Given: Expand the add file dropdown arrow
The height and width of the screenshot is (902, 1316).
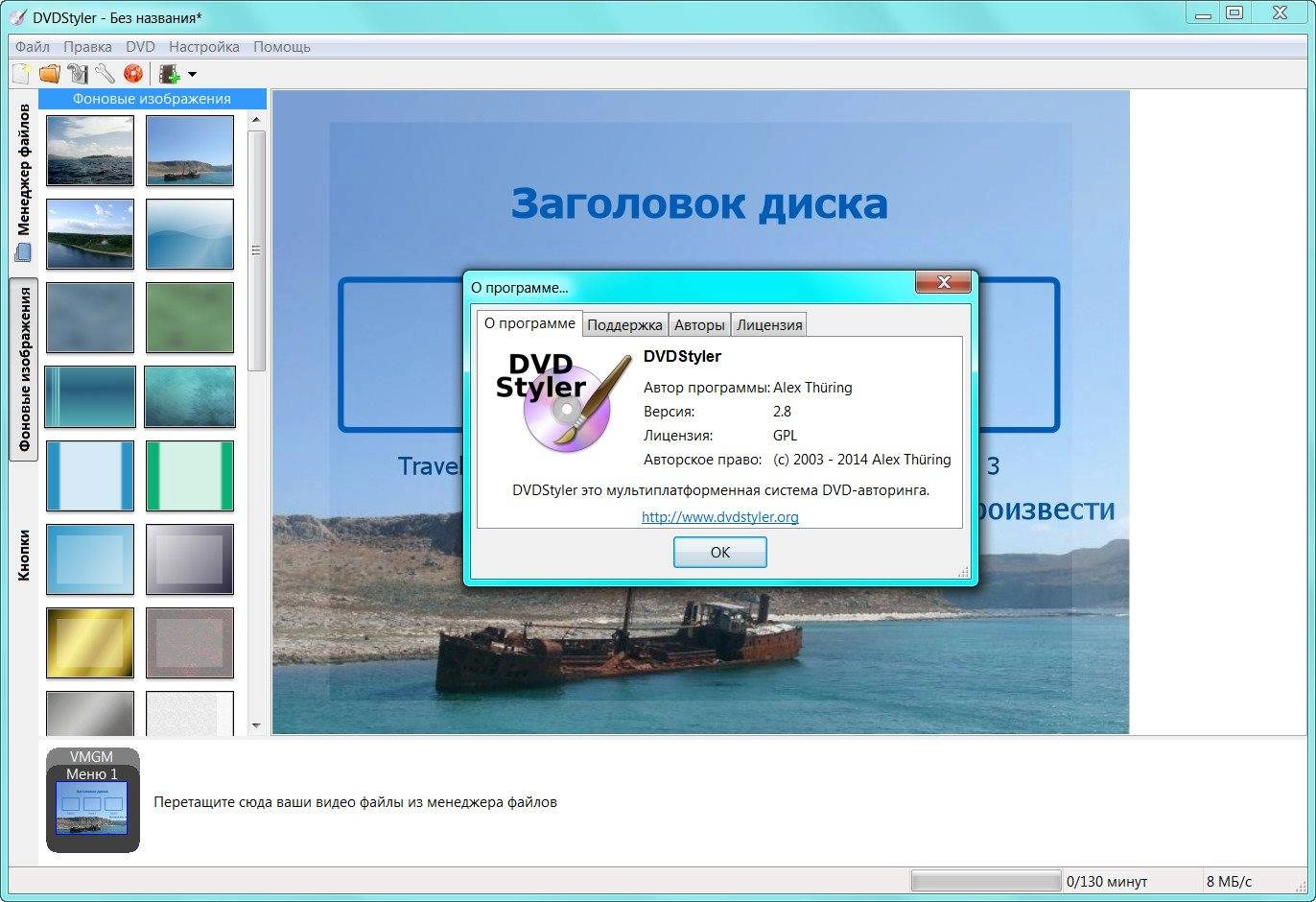Looking at the screenshot, I should click(x=192, y=74).
